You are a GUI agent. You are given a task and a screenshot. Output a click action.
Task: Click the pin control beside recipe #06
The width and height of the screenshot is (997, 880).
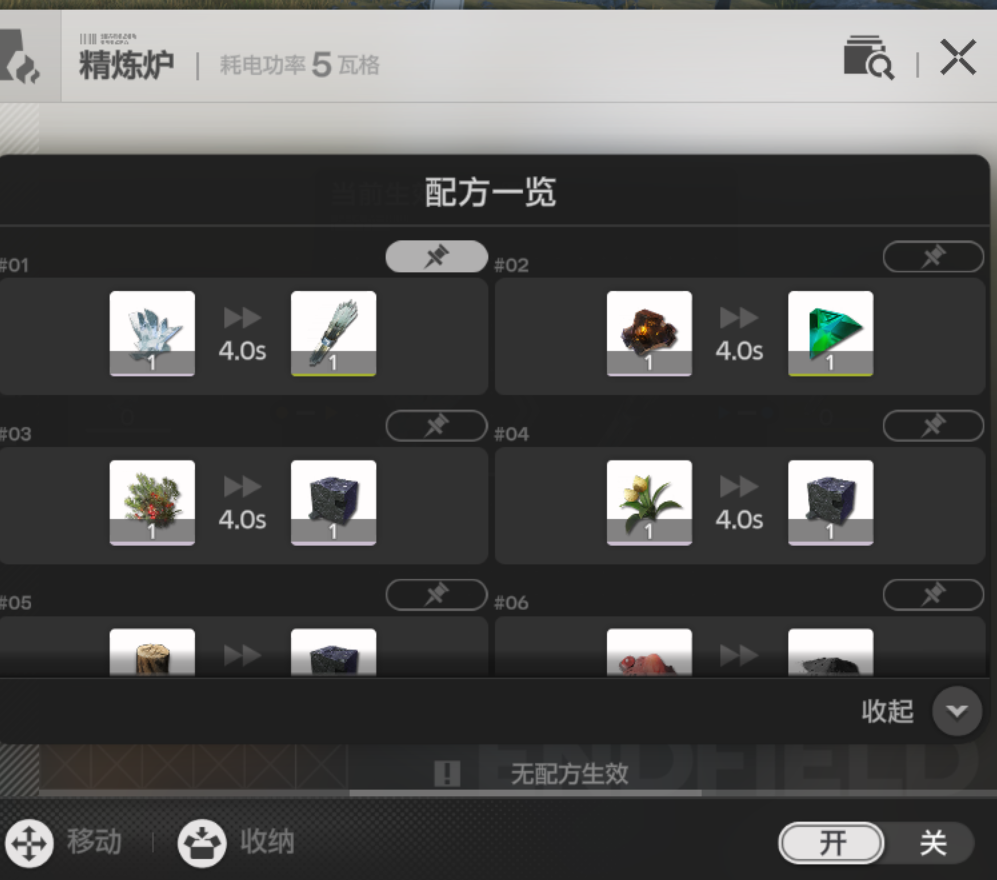(x=932, y=594)
